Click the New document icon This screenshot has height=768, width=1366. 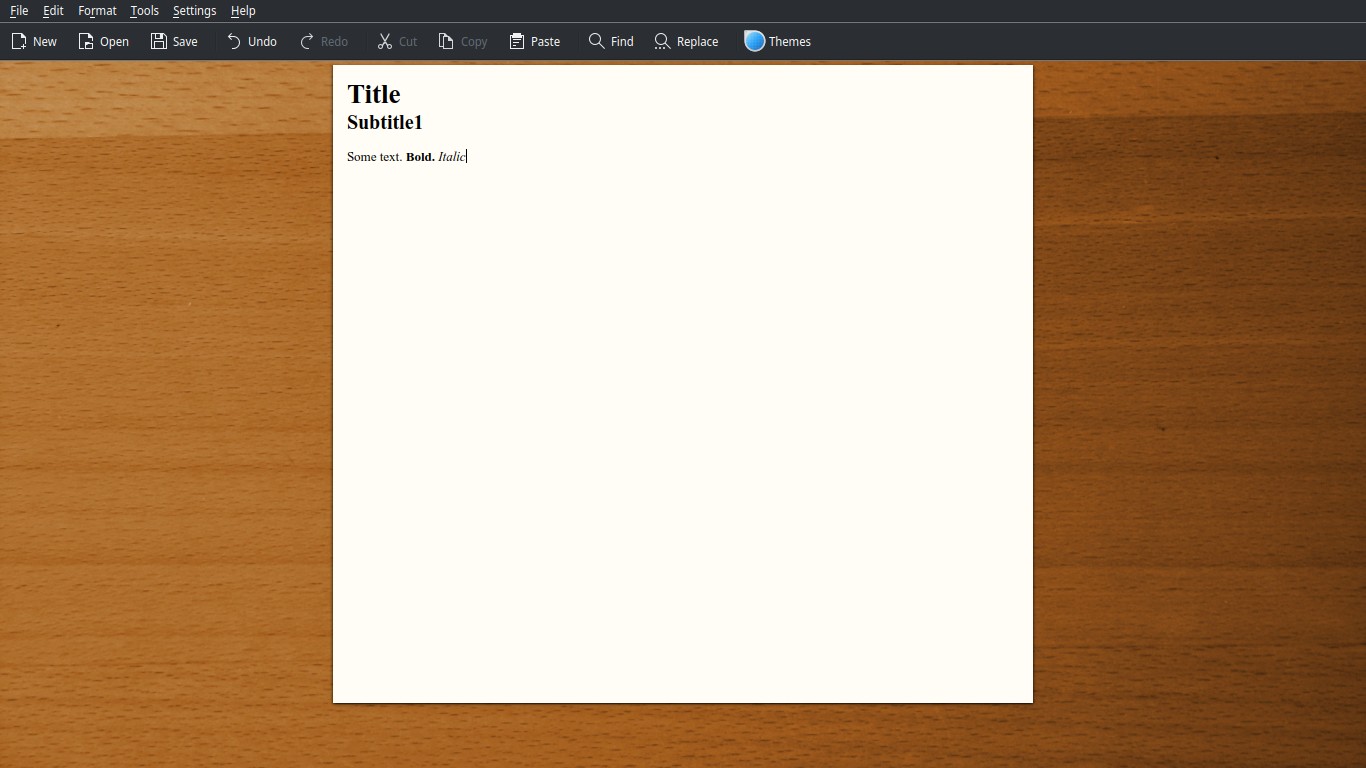19,41
